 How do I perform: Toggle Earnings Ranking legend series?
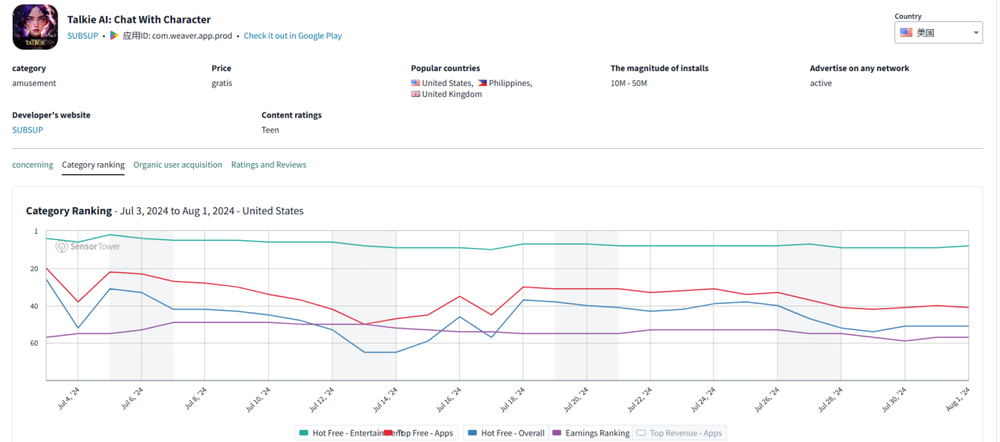pyautogui.click(x=590, y=433)
